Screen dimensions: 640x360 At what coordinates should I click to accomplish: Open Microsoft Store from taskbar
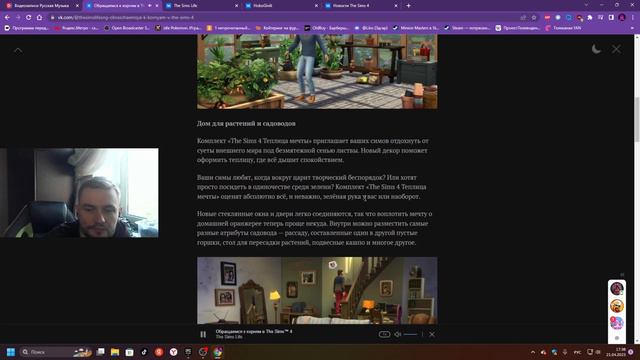coord(129,352)
